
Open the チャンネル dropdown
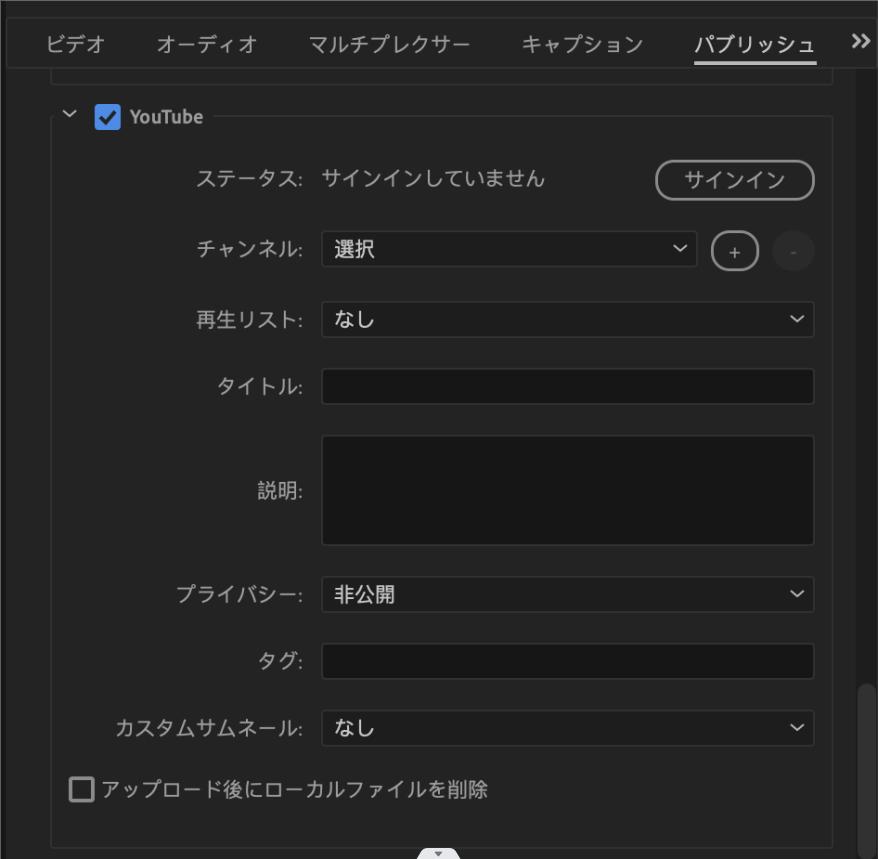508,250
